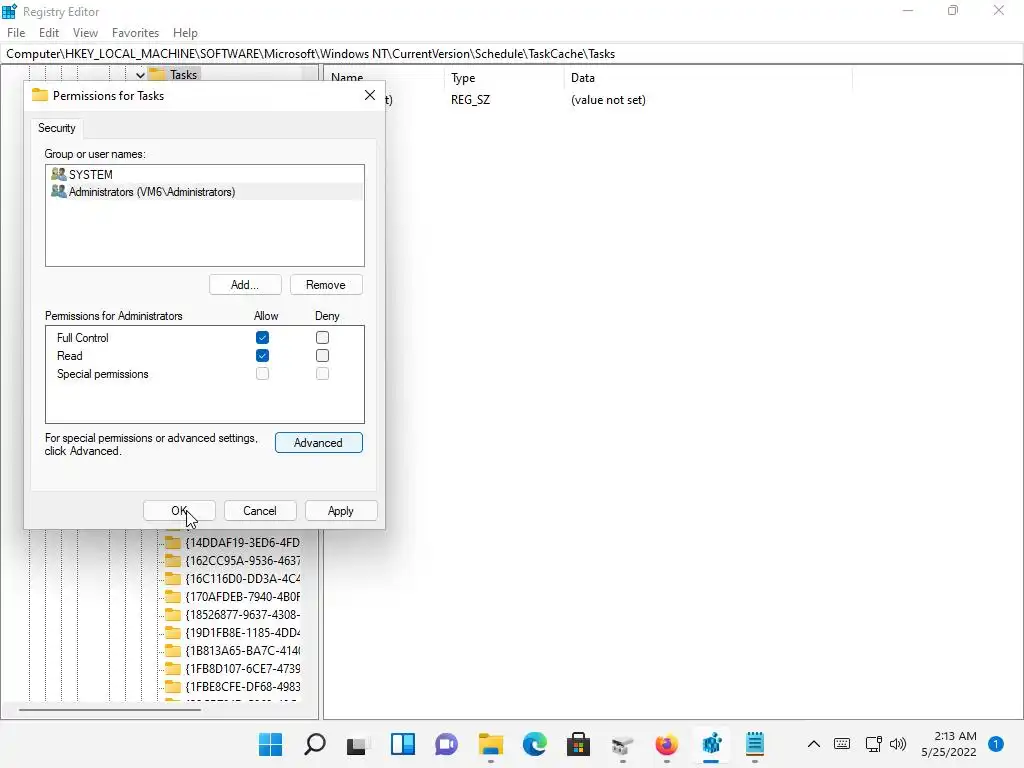Select the Administrators group icon
1024x768 pixels.
tap(59, 191)
